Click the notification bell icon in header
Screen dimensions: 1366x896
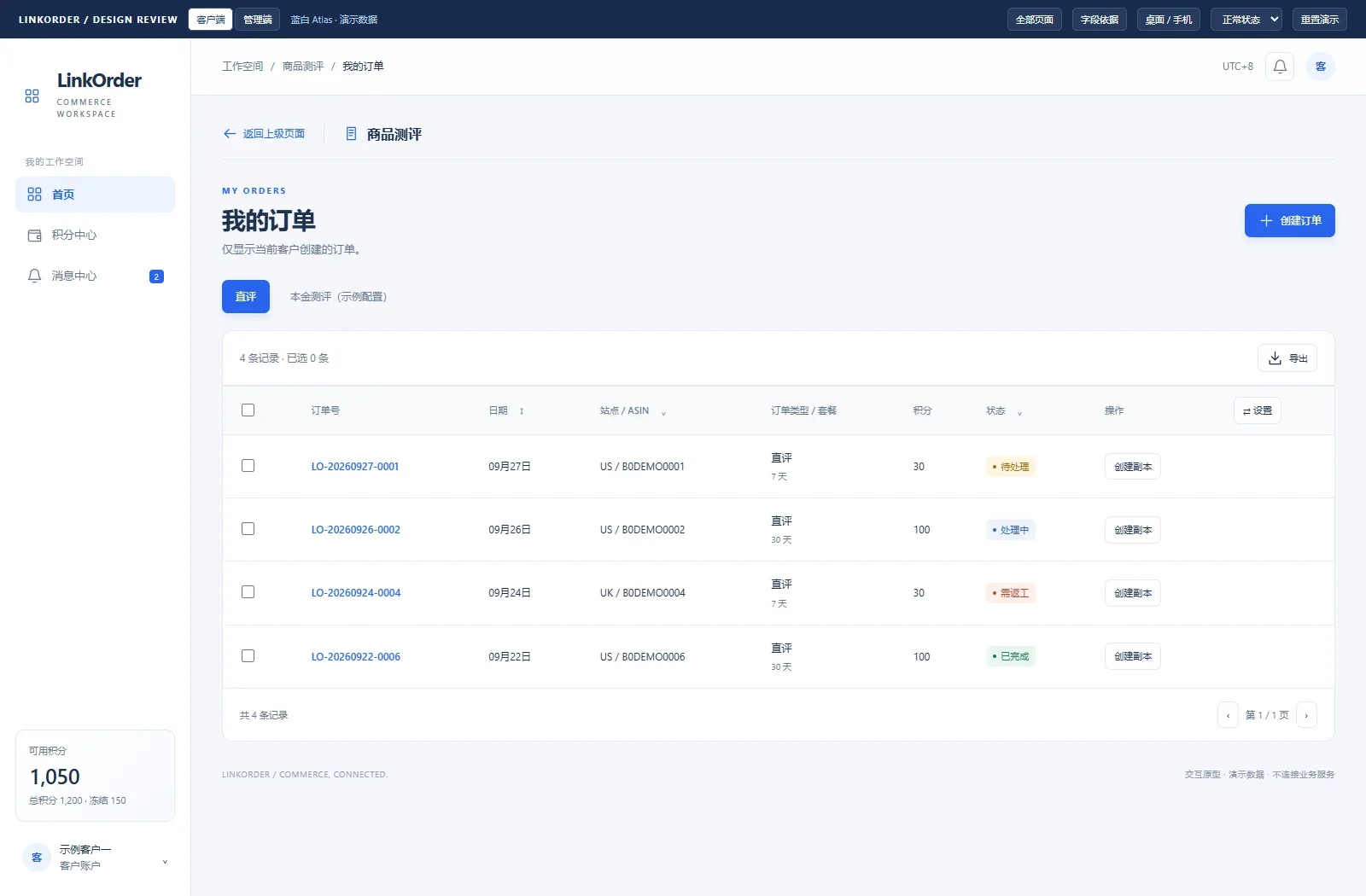point(1280,67)
